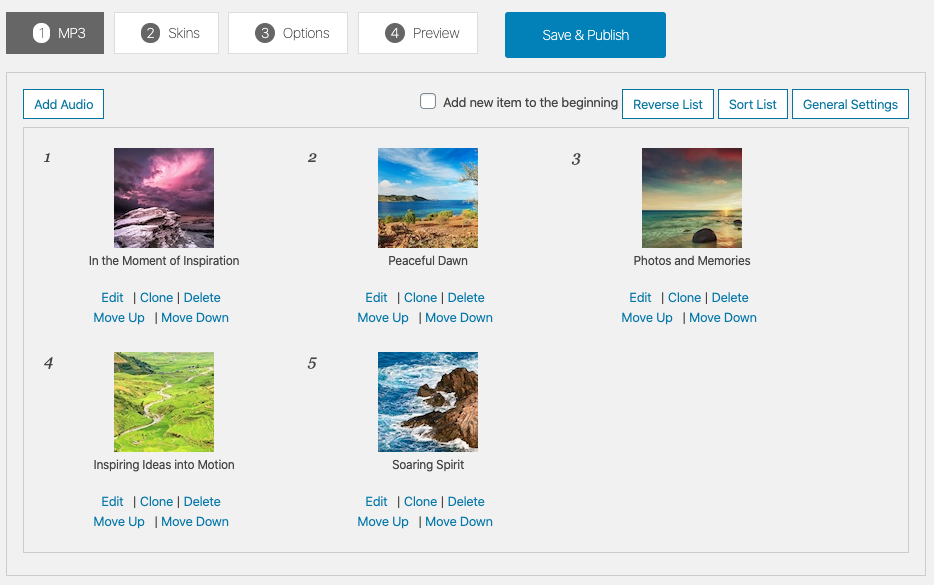Open General Settings
This screenshot has height=585, width=934.
click(x=850, y=104)
